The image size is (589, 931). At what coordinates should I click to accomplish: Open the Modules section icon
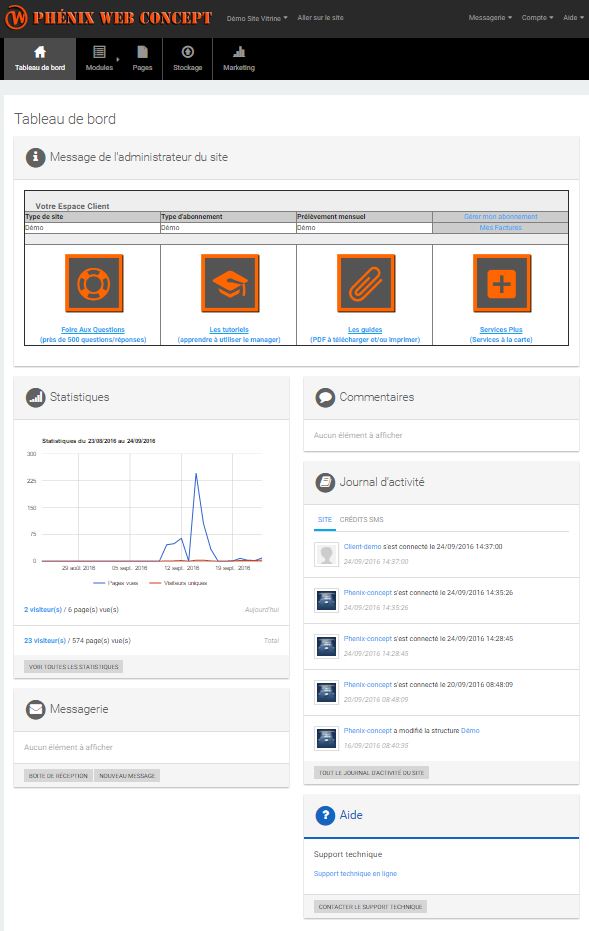99,52
